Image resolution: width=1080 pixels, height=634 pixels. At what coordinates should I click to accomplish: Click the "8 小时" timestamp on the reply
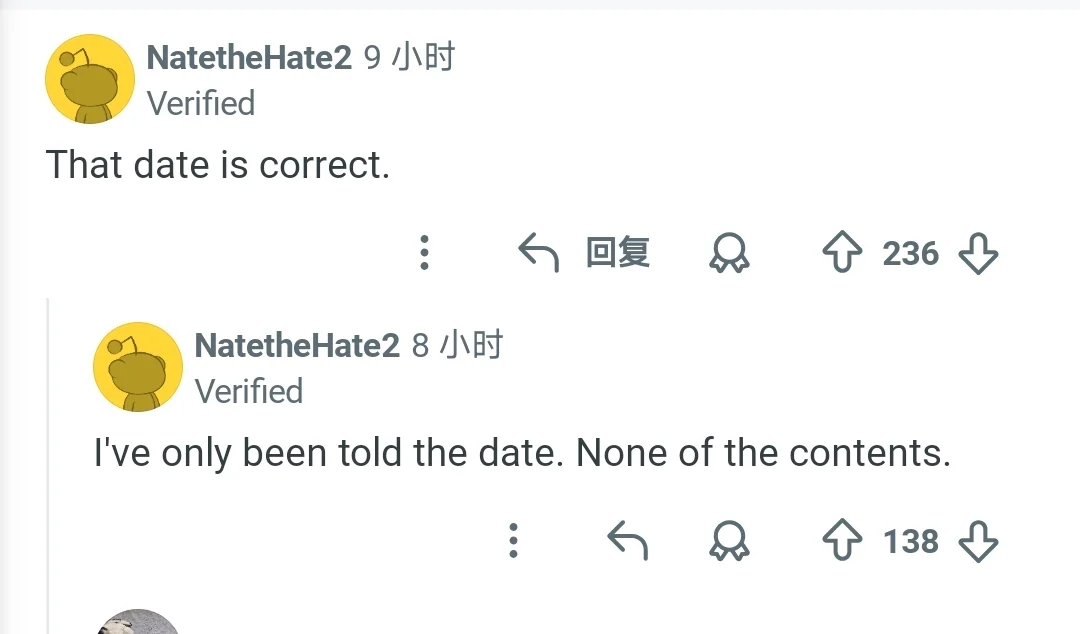(457, 346)
